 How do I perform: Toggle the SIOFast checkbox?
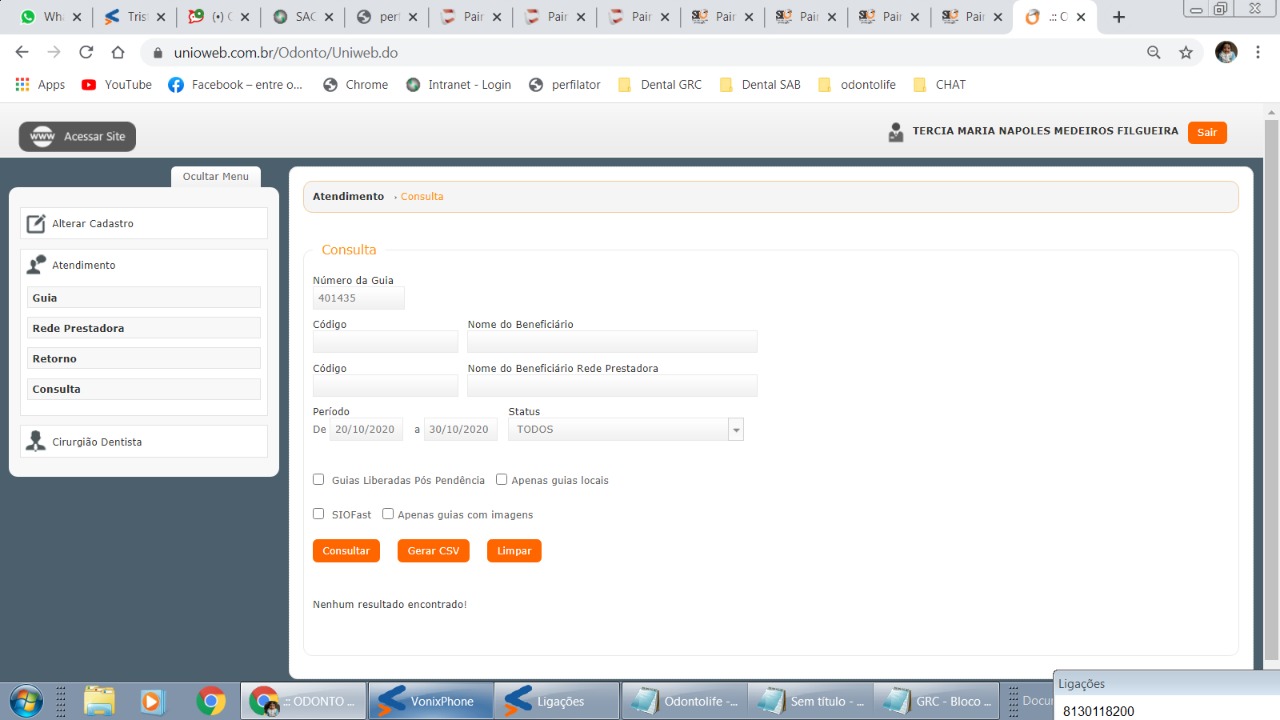319,514
